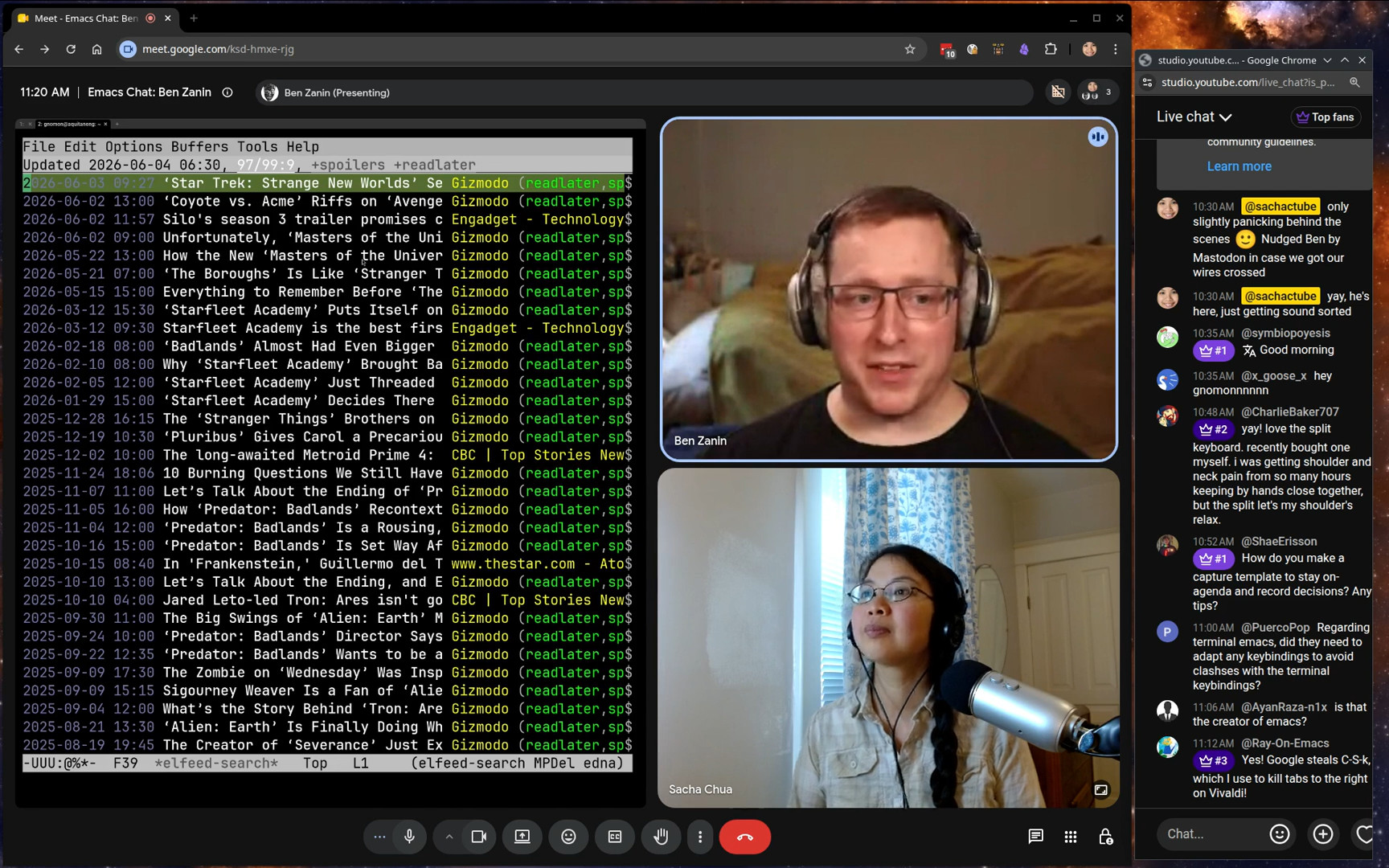Image resolution: width=1389 pixels, height=868 pixels.
Task: Expand audio settings chevron
Action: pyautogui.click(x=449, y=837)
